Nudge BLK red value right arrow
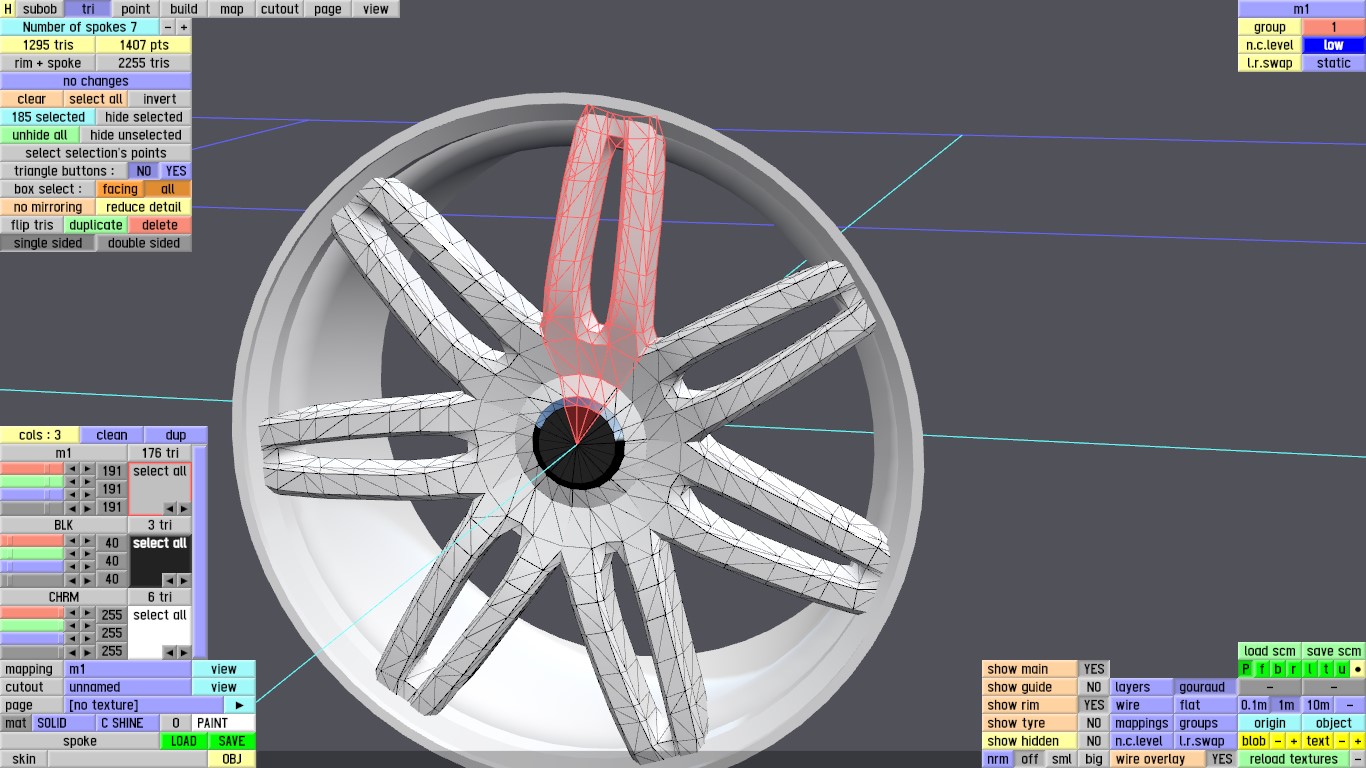 coord(87,541)
